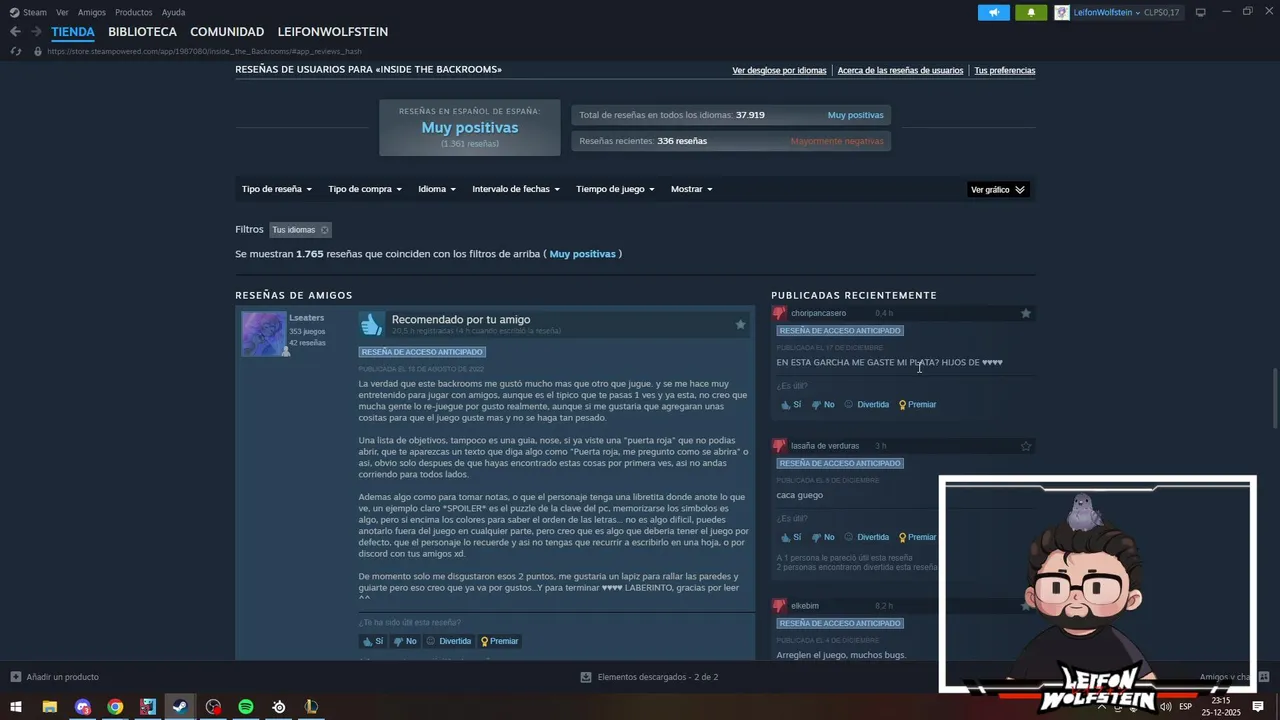The height and width of the screenshot is (720, 1280).
Task: Open the 'Idioma' filter dropdown
Action: [x=437, y=189]
